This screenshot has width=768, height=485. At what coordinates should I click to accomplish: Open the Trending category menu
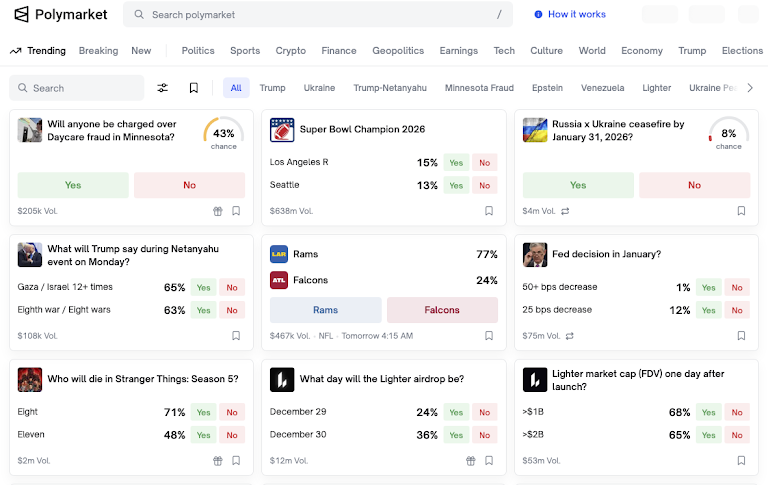point(38,51)
